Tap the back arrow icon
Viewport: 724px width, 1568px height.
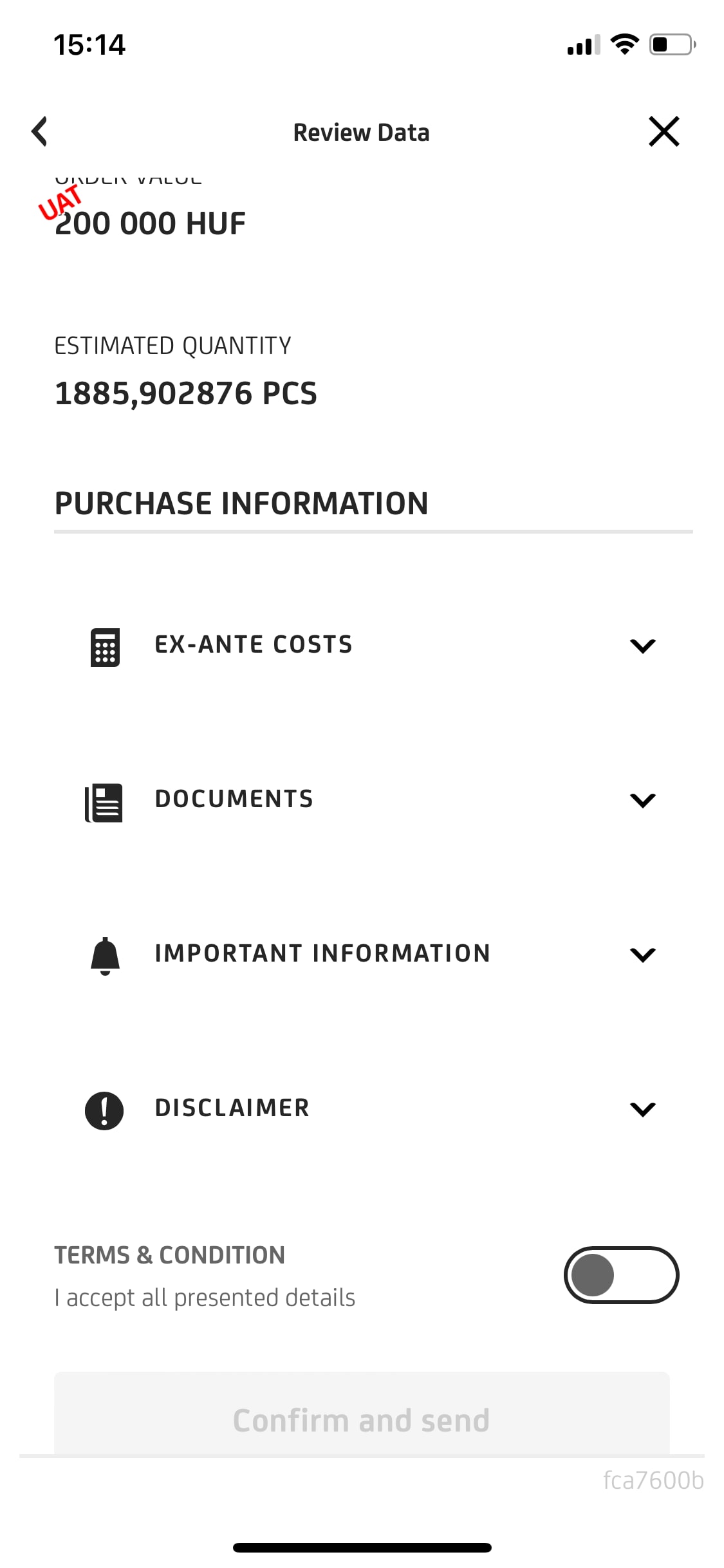(40, 132)
